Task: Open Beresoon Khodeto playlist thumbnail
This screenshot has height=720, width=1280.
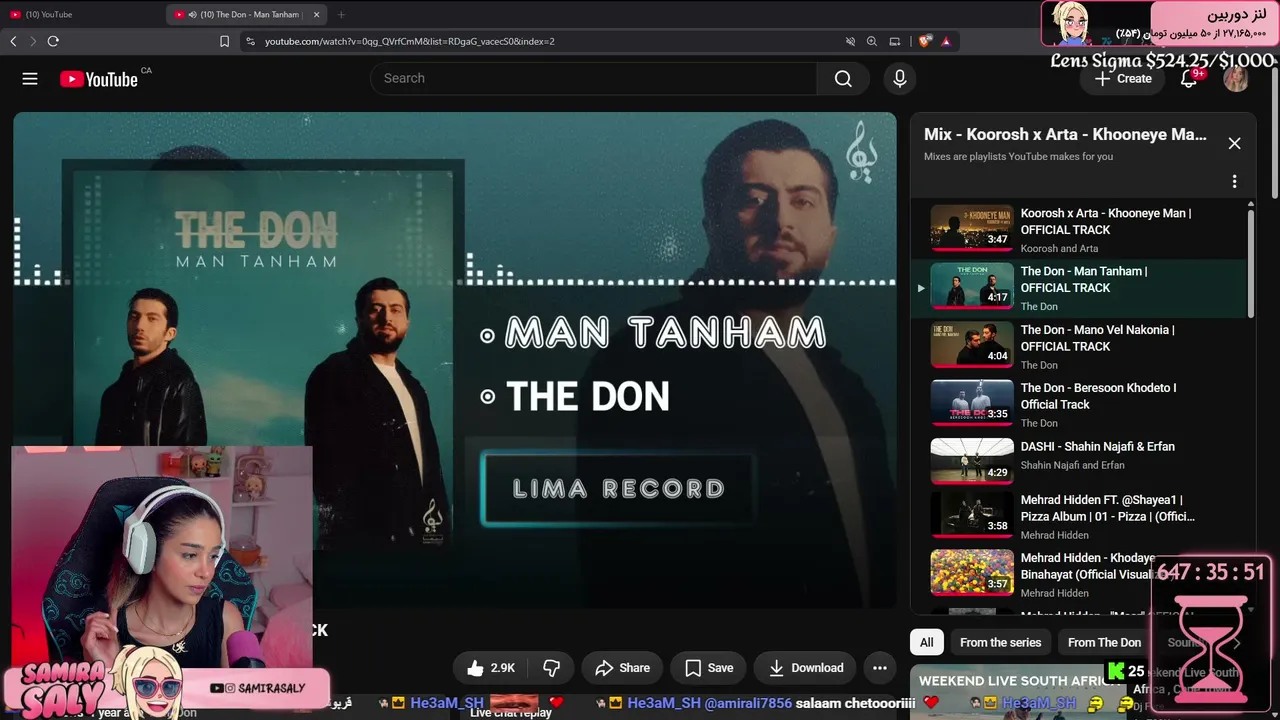Action: pos(972,402)
